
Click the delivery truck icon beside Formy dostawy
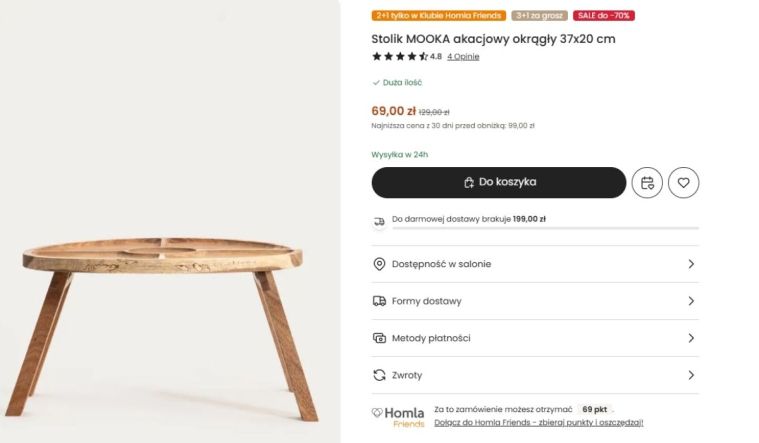[x=379, y=301]
